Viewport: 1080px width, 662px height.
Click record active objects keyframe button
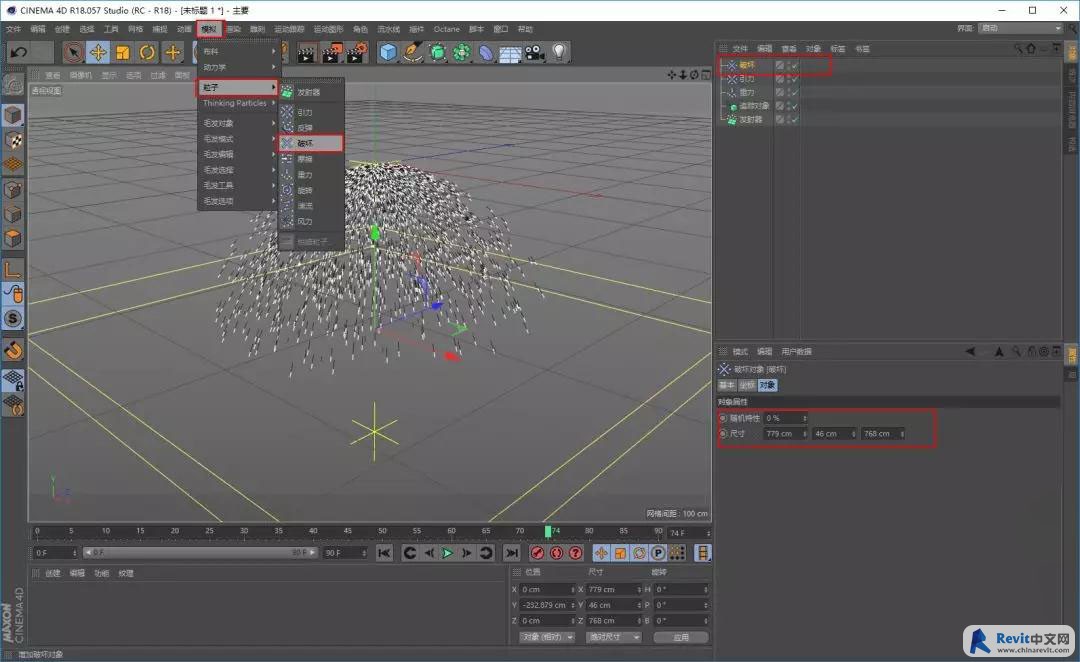coord(537,553)
